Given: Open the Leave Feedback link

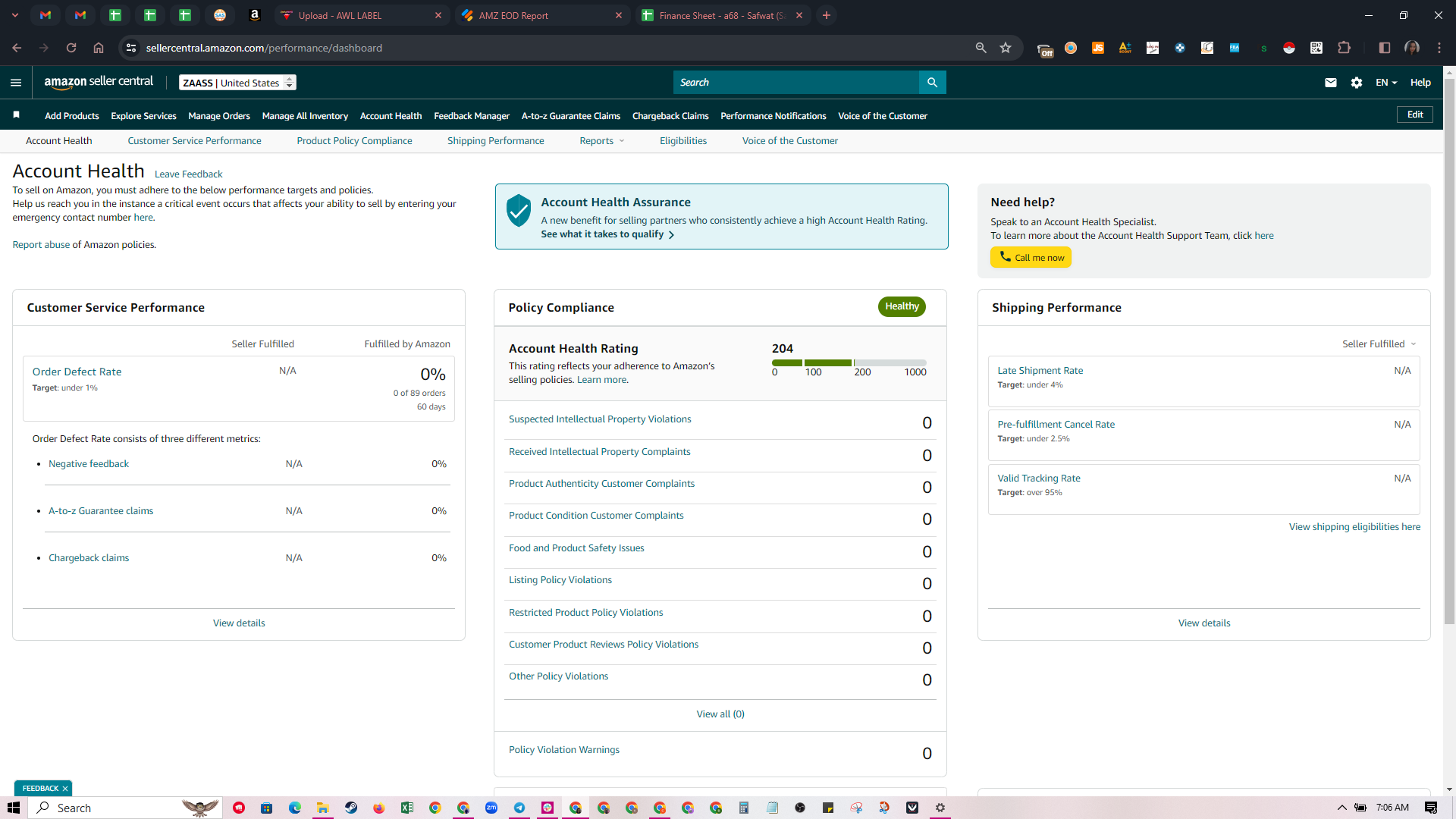Looking at the screenshot, I should 188,174.
